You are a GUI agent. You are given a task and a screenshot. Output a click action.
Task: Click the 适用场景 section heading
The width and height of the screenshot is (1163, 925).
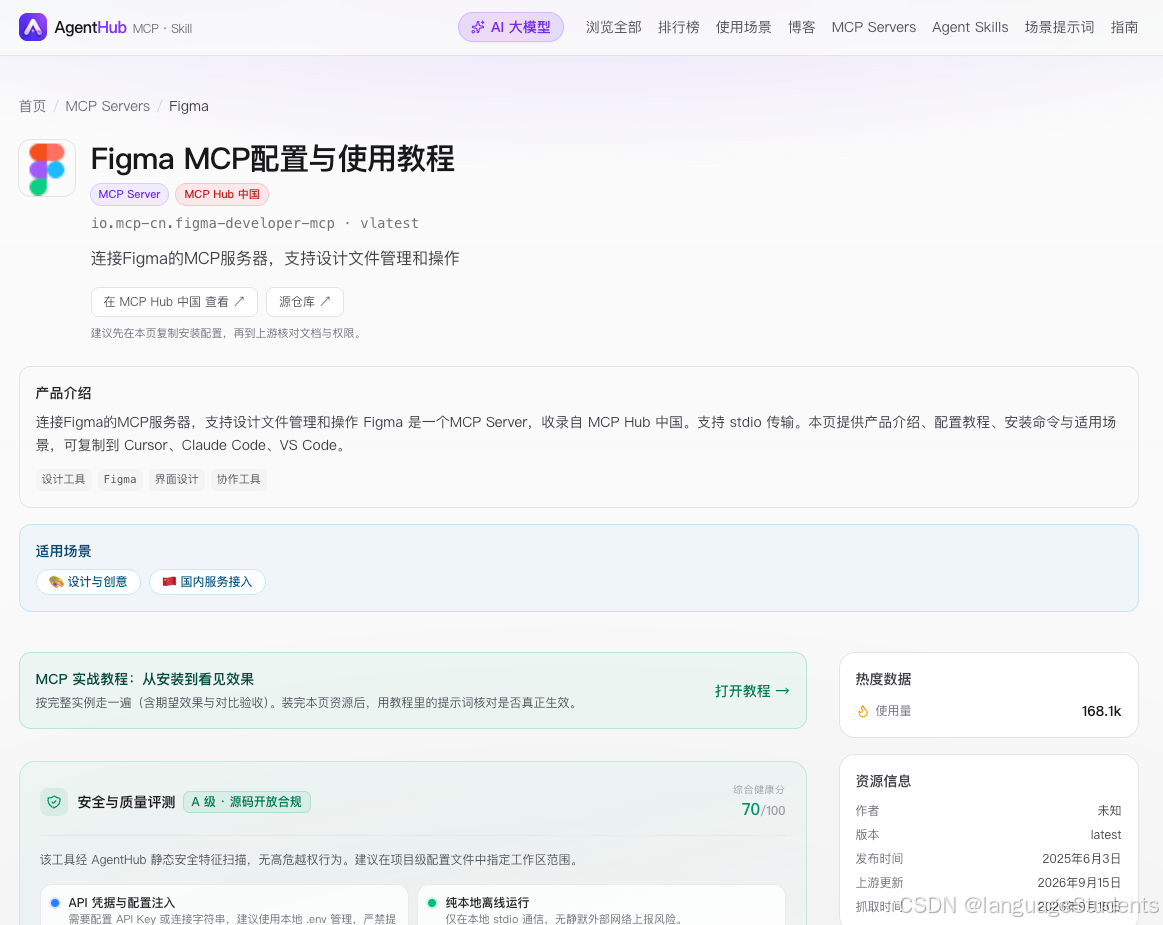63,551
